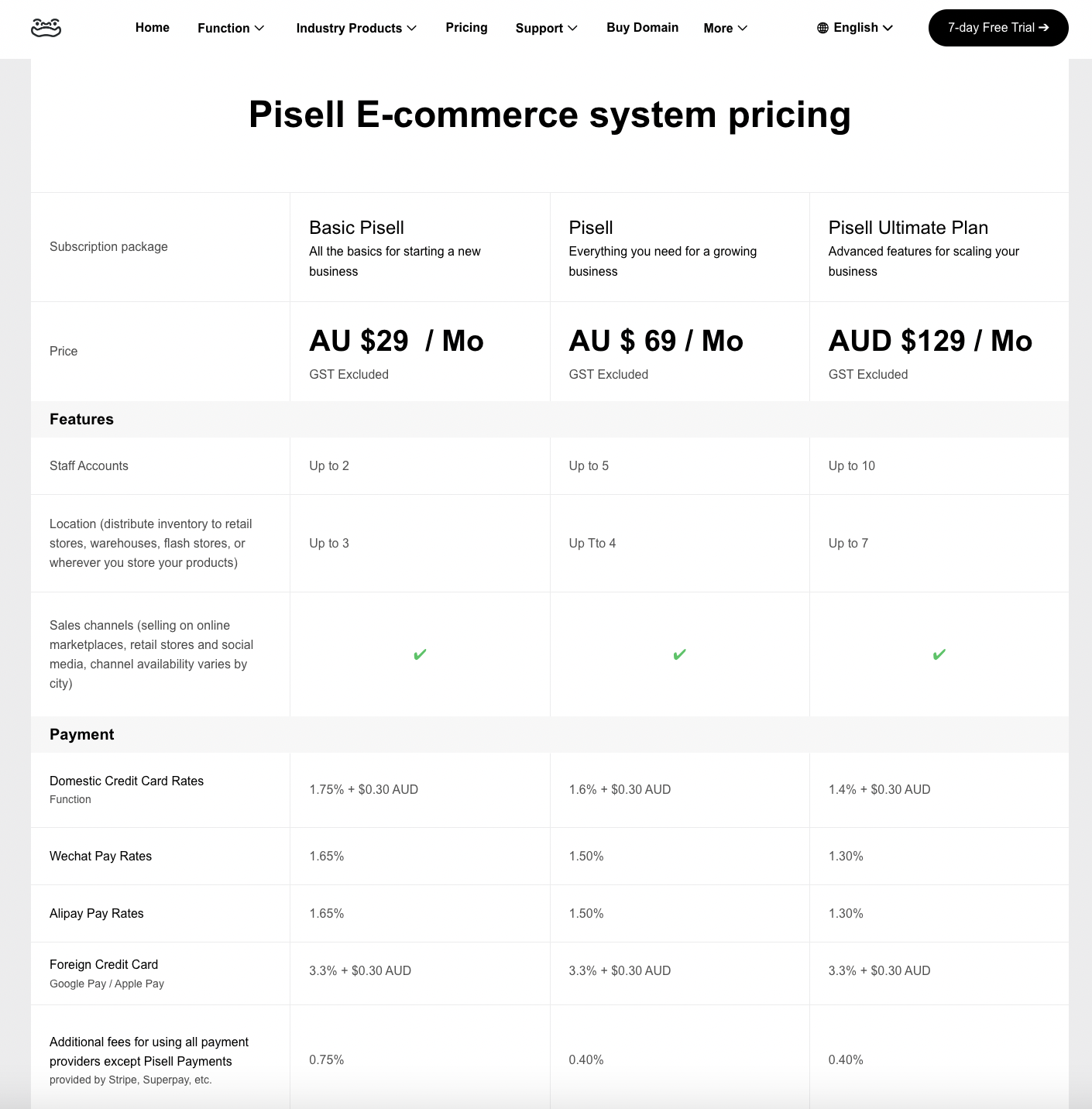This screenshot has width=1092, height=1109.
Task: Click the Google Pay / Apple Pay subtext
Action: point(107,984)
